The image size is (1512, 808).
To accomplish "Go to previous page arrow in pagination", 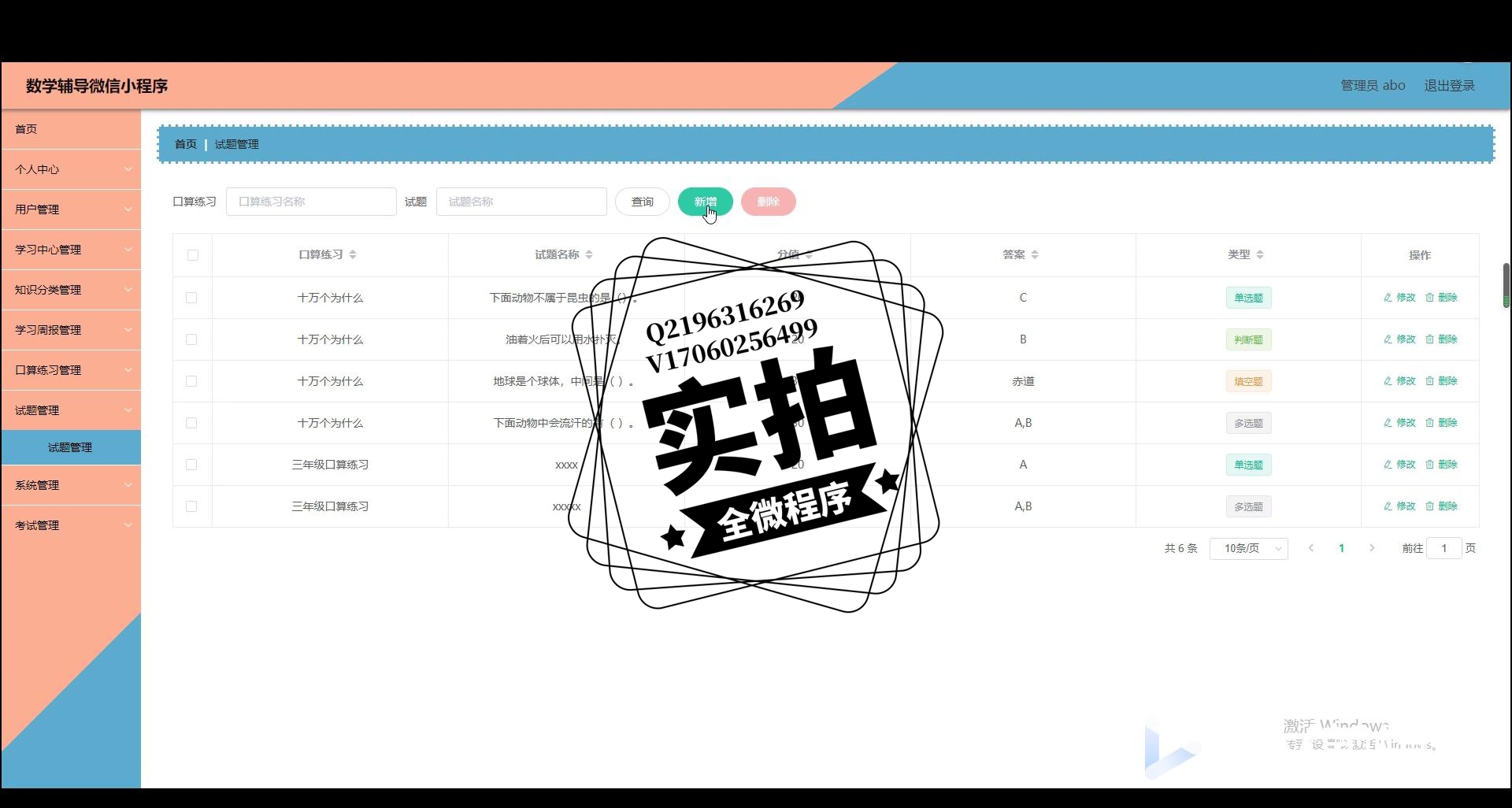I will pyautogui.click(x=1311, y=548).
